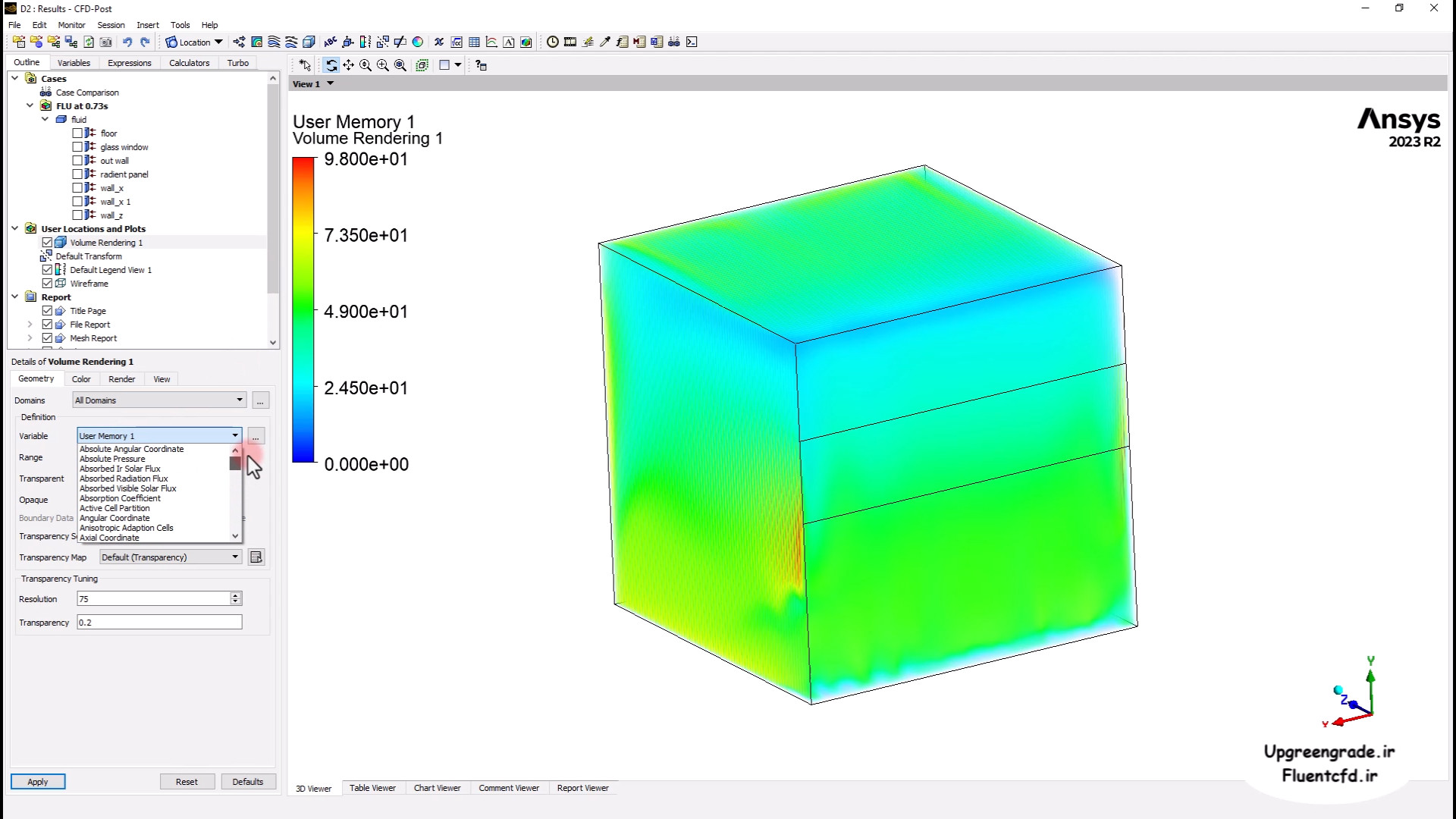The width and height of the screenshot is (1456, 819).
Task: Insert a Streamline
Action: (274, 42)
